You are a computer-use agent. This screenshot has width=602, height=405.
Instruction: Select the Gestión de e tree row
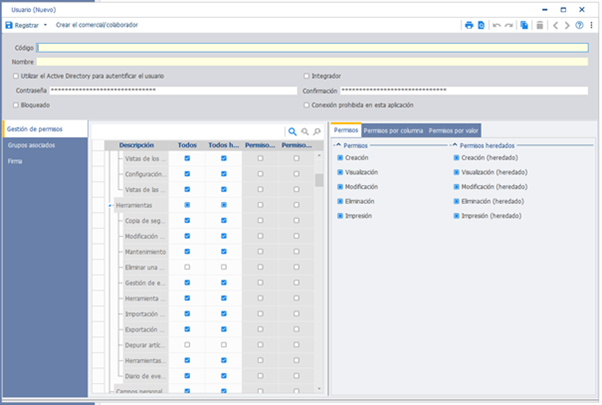(x=145, y=283)
